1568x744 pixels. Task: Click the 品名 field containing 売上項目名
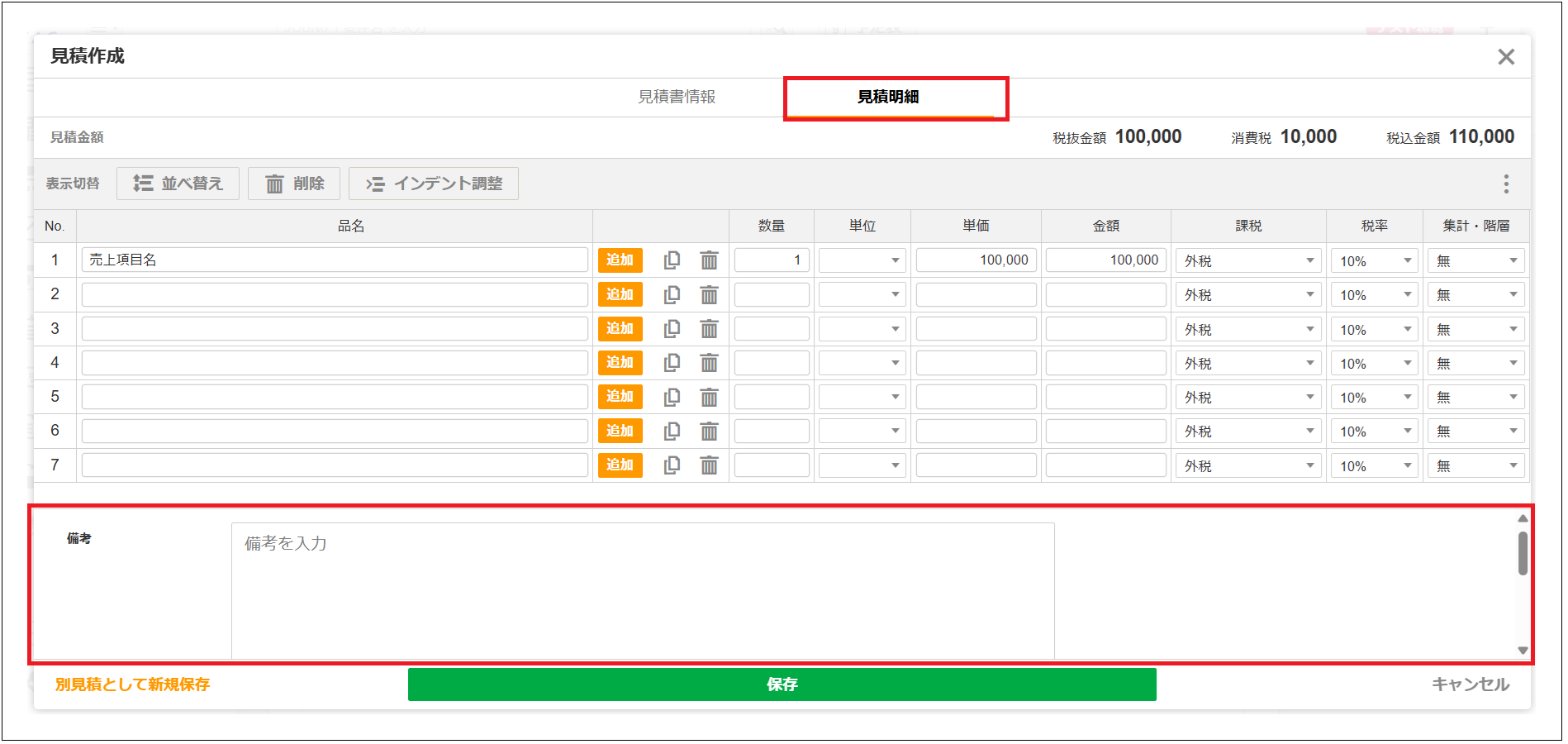[335, 260]
